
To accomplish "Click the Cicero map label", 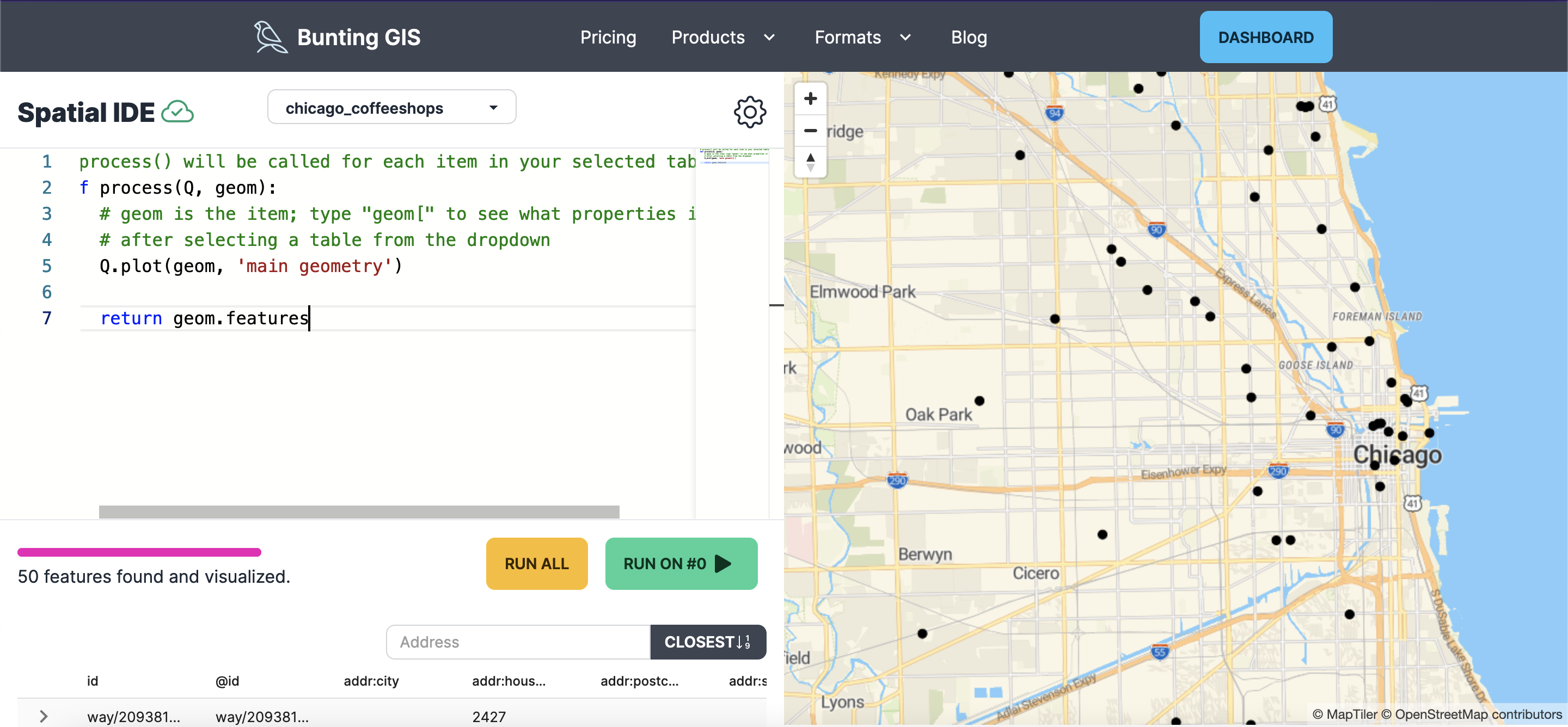I will pyautogui.click(x=1036, y=573).
